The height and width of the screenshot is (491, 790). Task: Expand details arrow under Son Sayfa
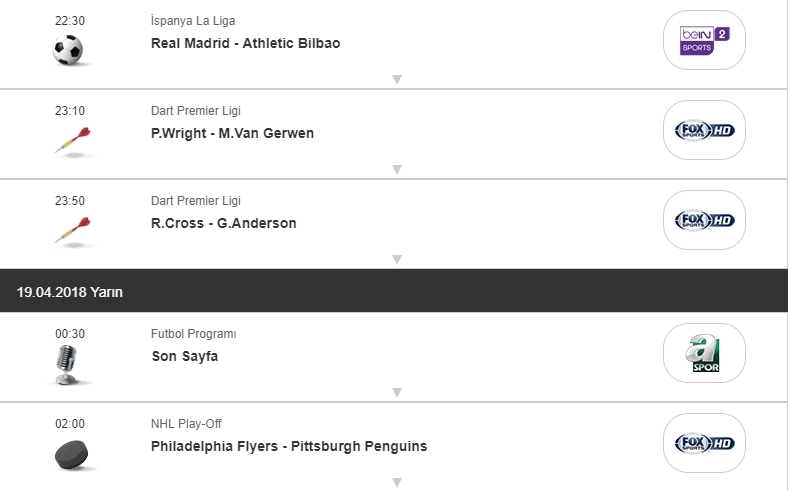[396, 392]
